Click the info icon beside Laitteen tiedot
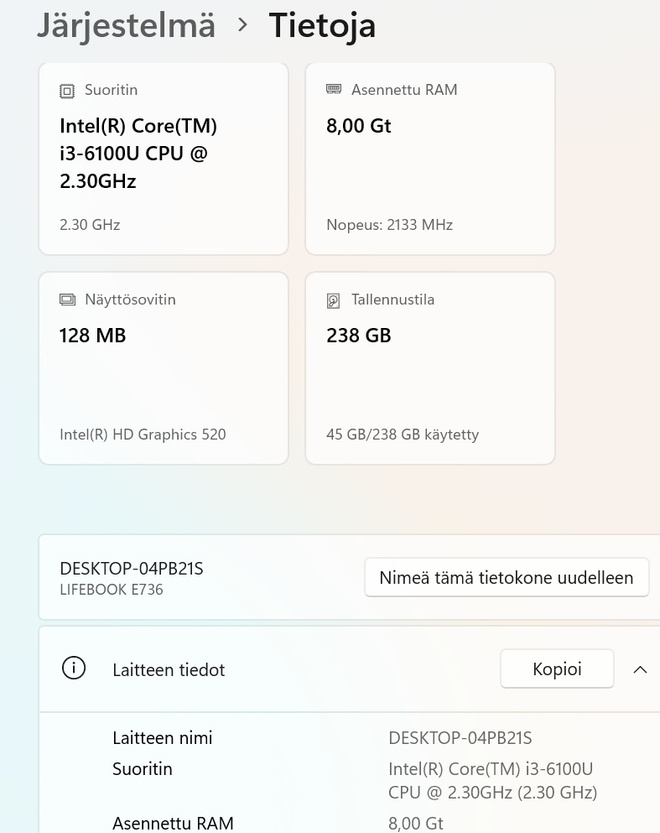Image resolution: width=660 pixels, height=833 pixels. 74,668
